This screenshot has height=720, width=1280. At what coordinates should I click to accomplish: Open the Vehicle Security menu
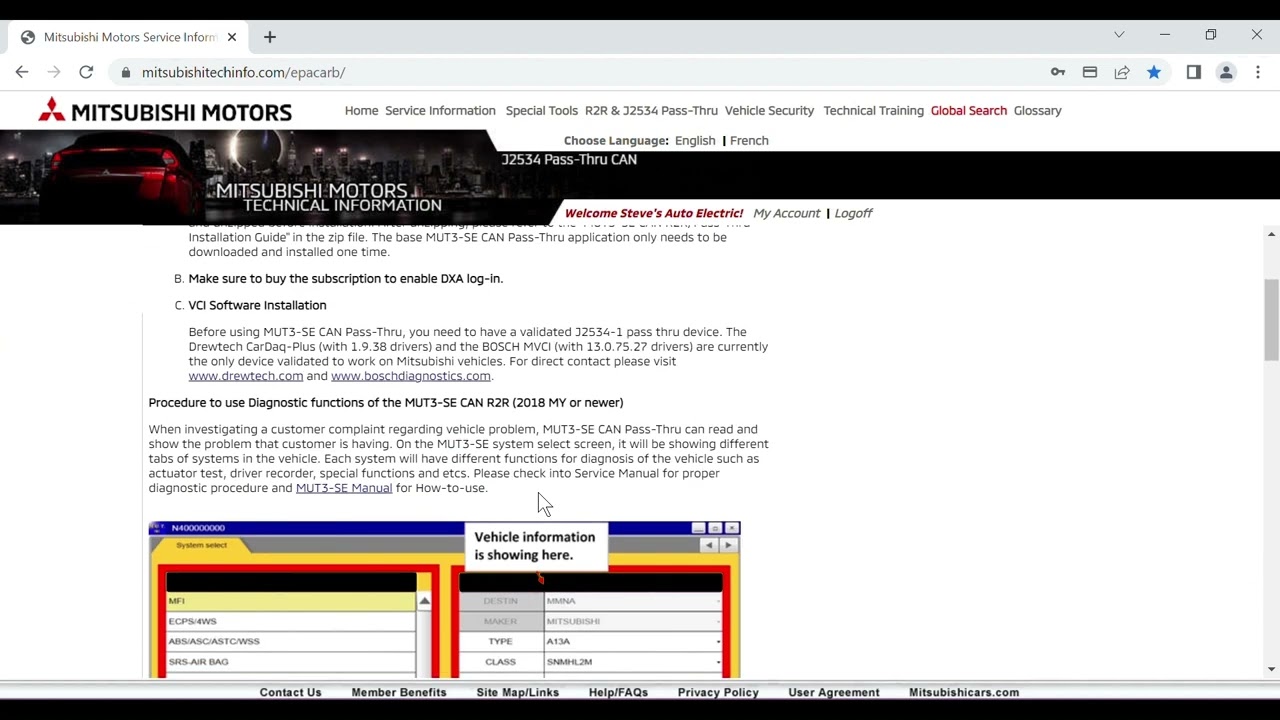click(x=769, y=111)
